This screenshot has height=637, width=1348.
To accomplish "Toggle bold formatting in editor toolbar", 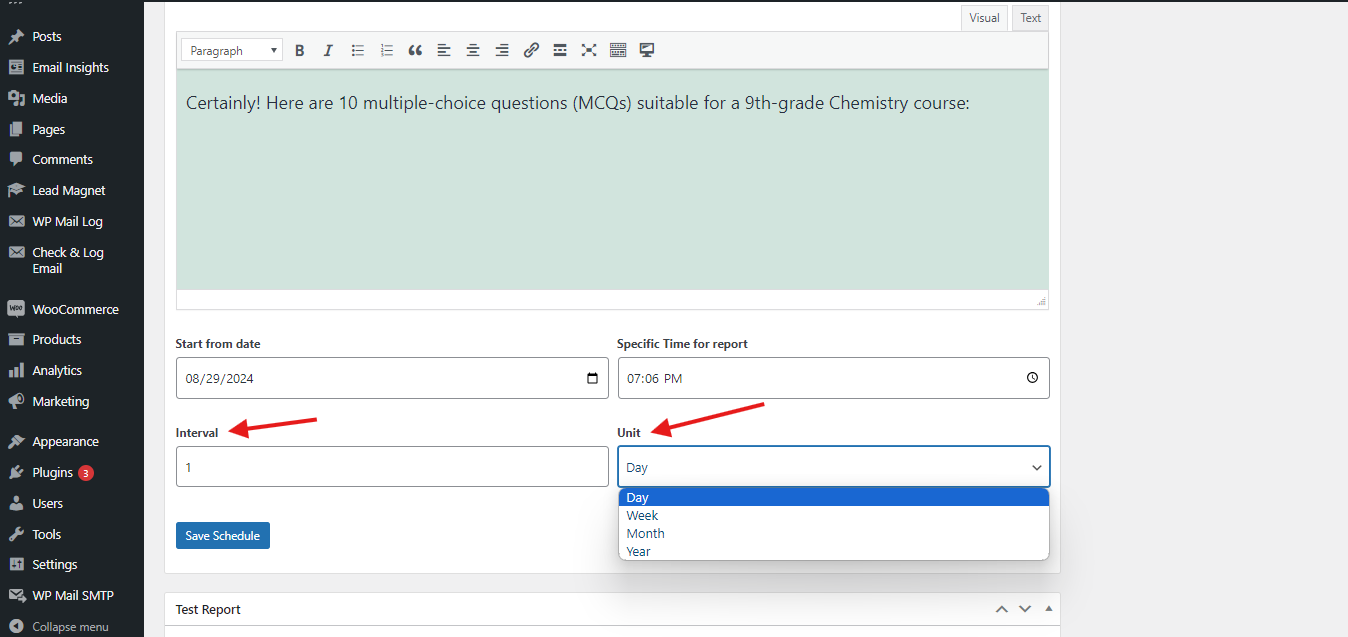I will (299, 50).
